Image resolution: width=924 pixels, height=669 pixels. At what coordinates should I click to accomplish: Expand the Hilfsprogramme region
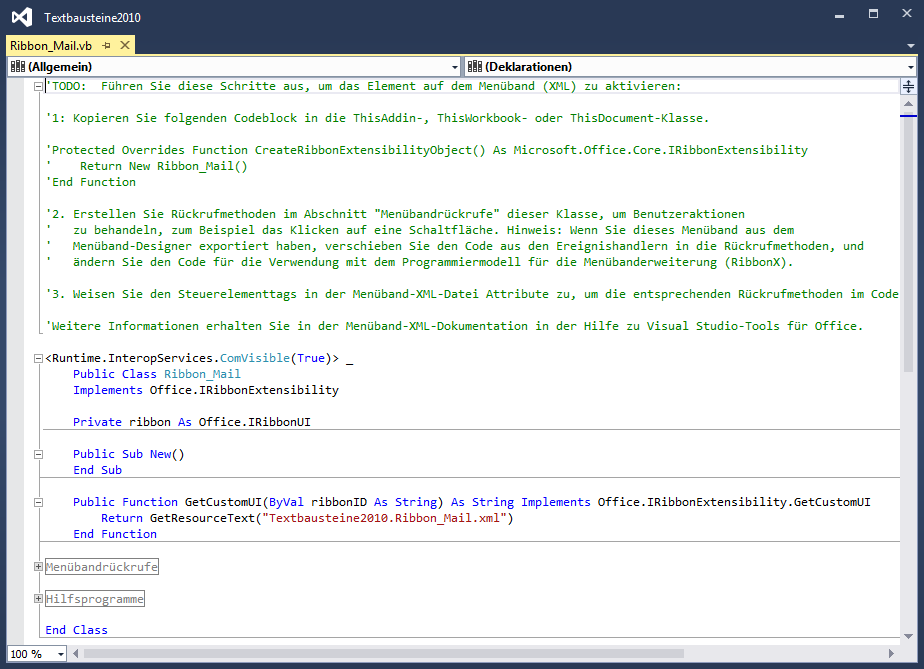tap(38, 598)
